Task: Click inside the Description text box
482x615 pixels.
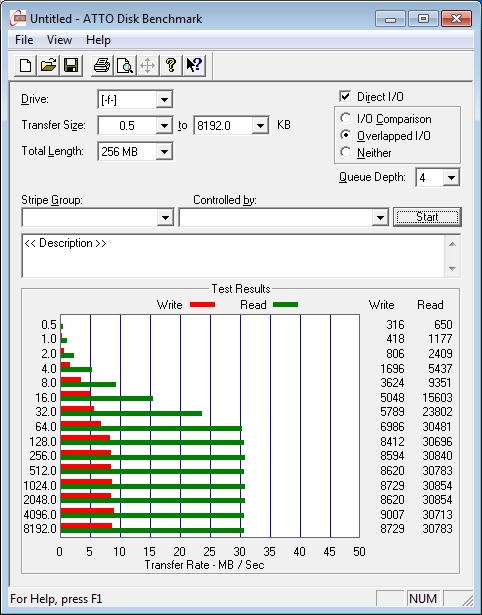Action: [234, 256]
